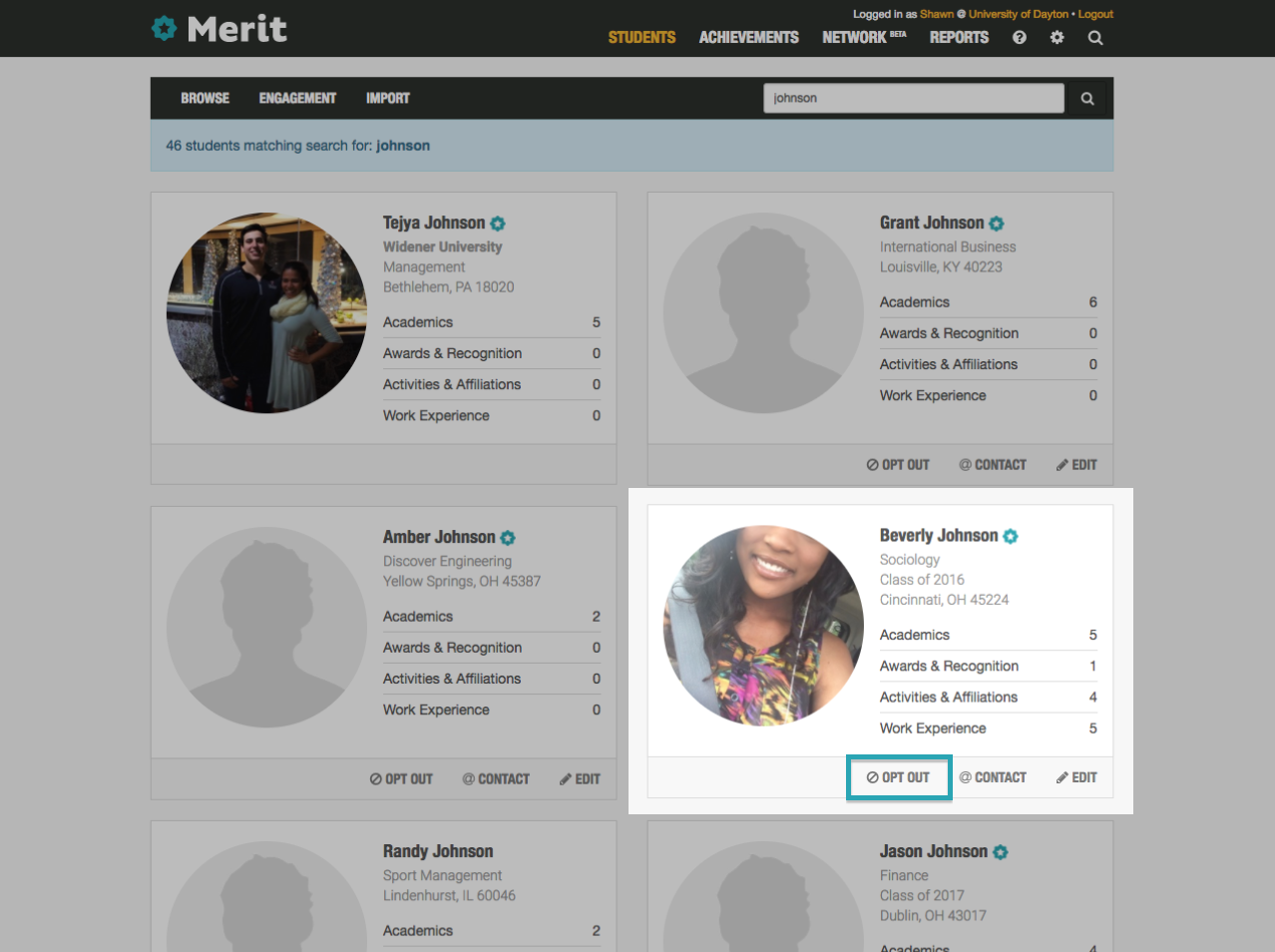Click 'International Business' under Grant Johnson

[x=948, y=246]
